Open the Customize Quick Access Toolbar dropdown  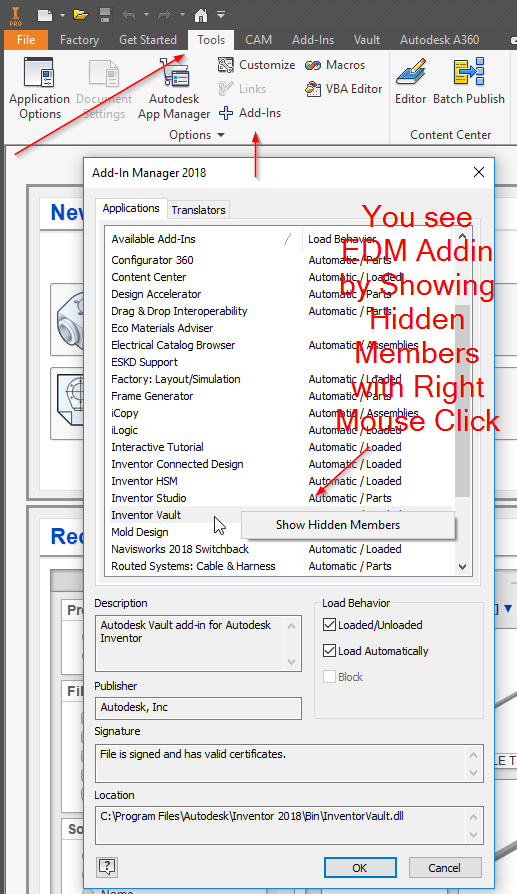(x=221, y=15)
